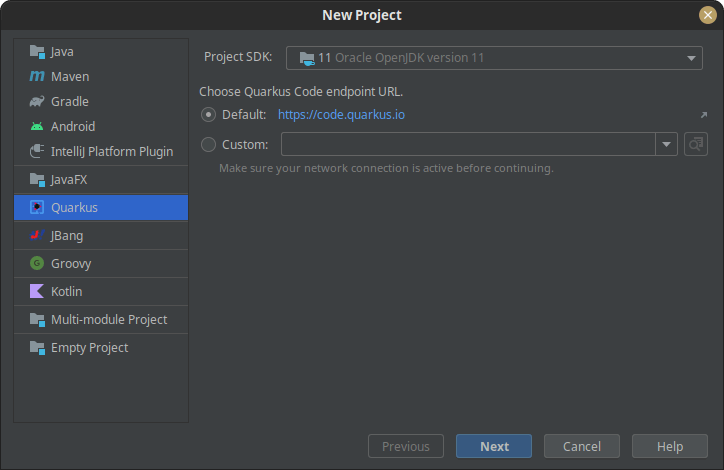This screenshot has height=470, width=724.
Task: Click the IntelliJ Platform Plugin plug icon
Action: (37, 151)
